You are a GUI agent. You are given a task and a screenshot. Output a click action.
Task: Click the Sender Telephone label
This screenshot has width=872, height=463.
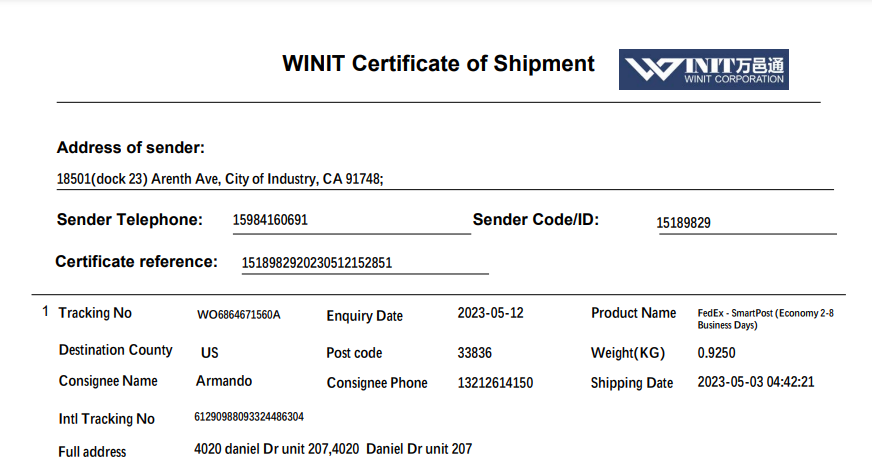pos(130,220)
